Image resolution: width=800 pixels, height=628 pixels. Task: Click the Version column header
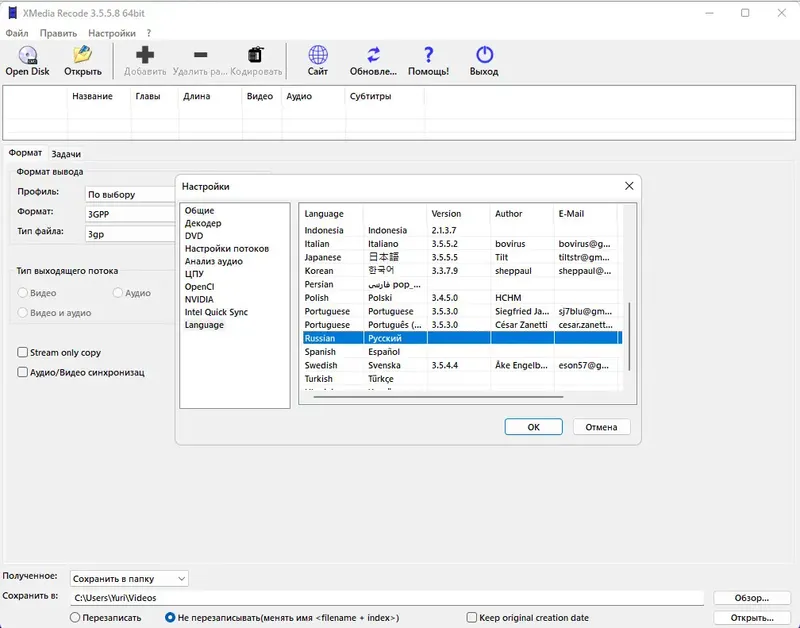click(x=458, y=214)
